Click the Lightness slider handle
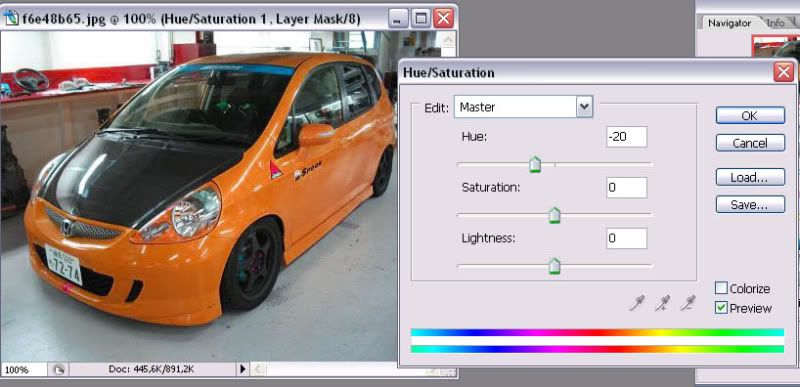This screenshot has width=800, height=387. [x=555, y=266]
